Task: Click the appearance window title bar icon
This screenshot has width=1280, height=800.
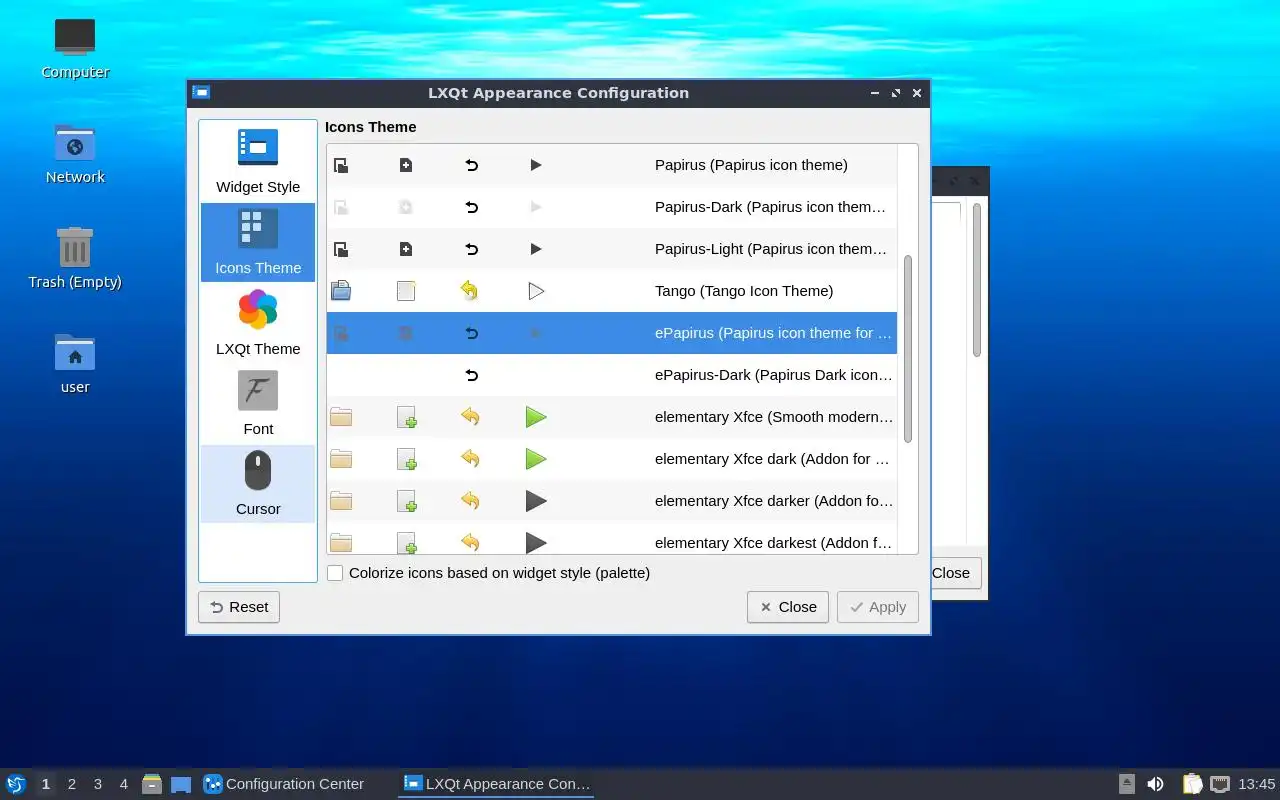Action: tap(201, 93)
